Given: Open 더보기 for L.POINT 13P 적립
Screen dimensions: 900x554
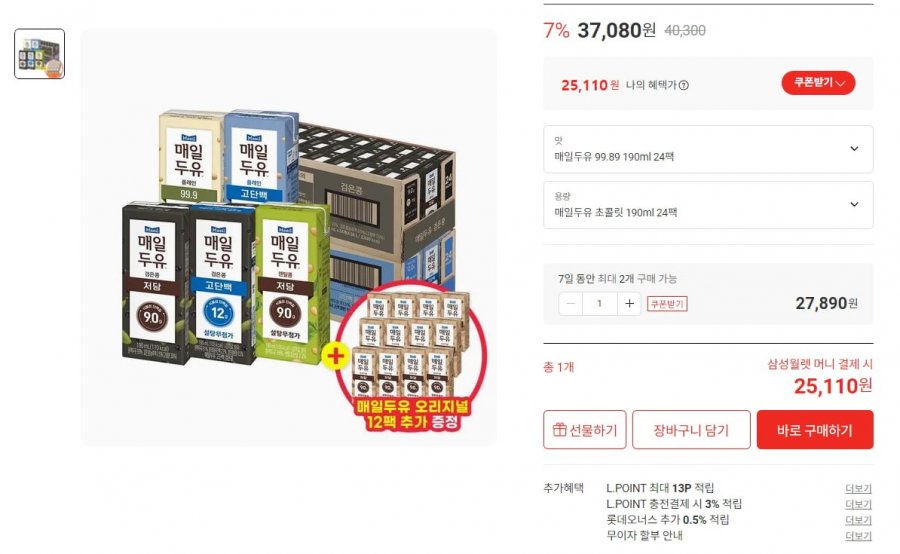Looking at the screenshot, I should pyautogui.click(x=858, y=489).
